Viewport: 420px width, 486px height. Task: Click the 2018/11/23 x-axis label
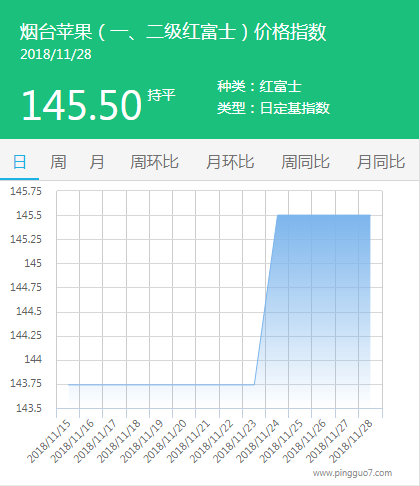[235, 442]
